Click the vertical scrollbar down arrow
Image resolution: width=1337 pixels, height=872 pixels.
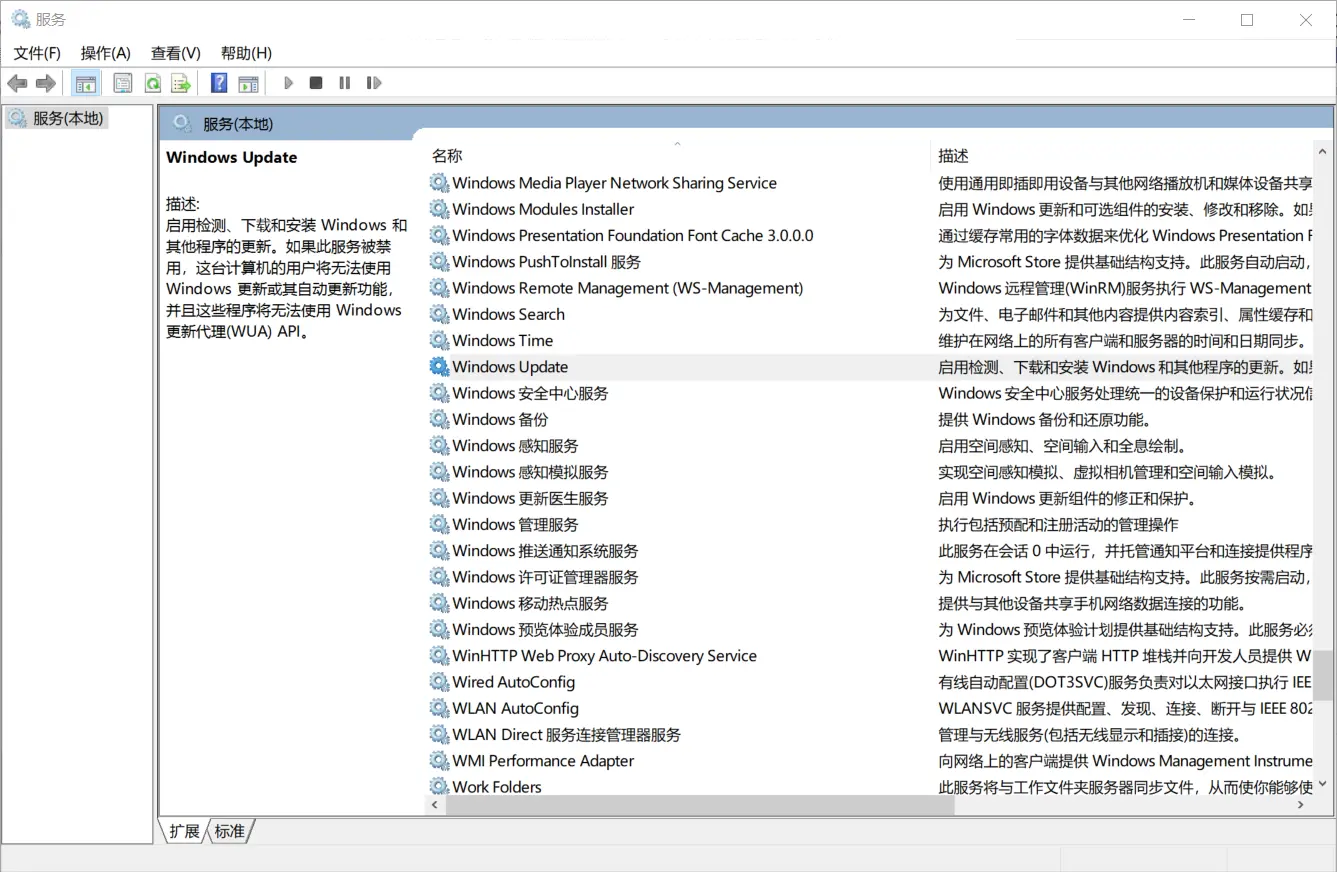click(x=1323, y=786)
